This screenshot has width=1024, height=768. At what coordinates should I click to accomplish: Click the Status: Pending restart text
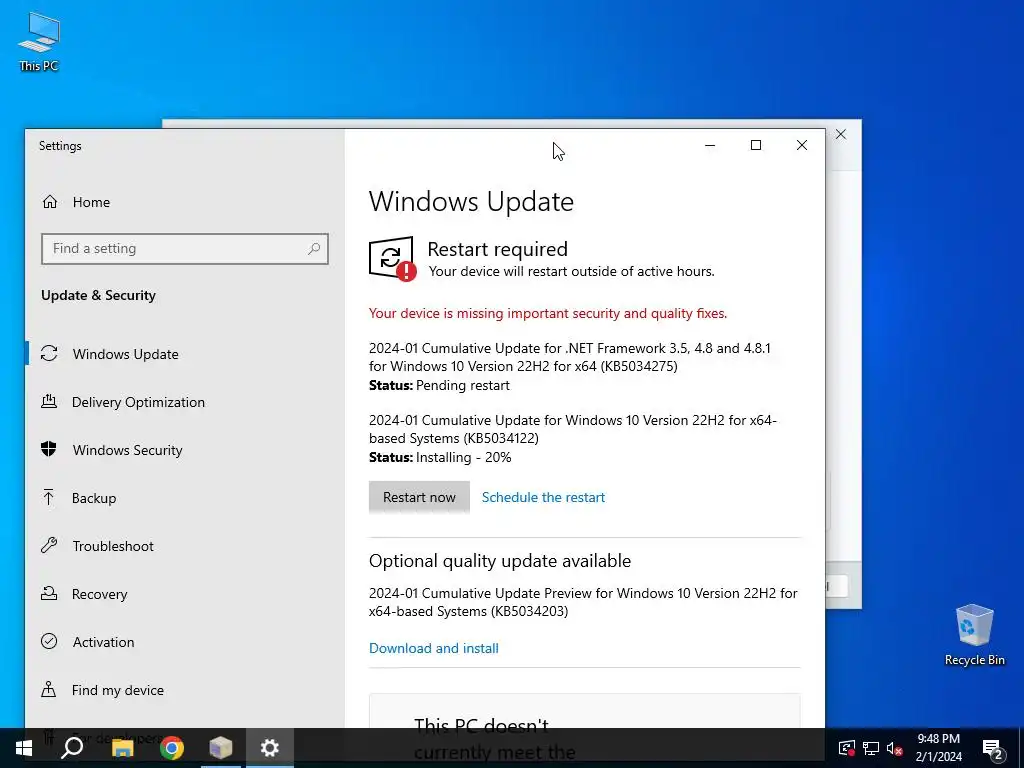pyautogui.click(x=439, y=385)
